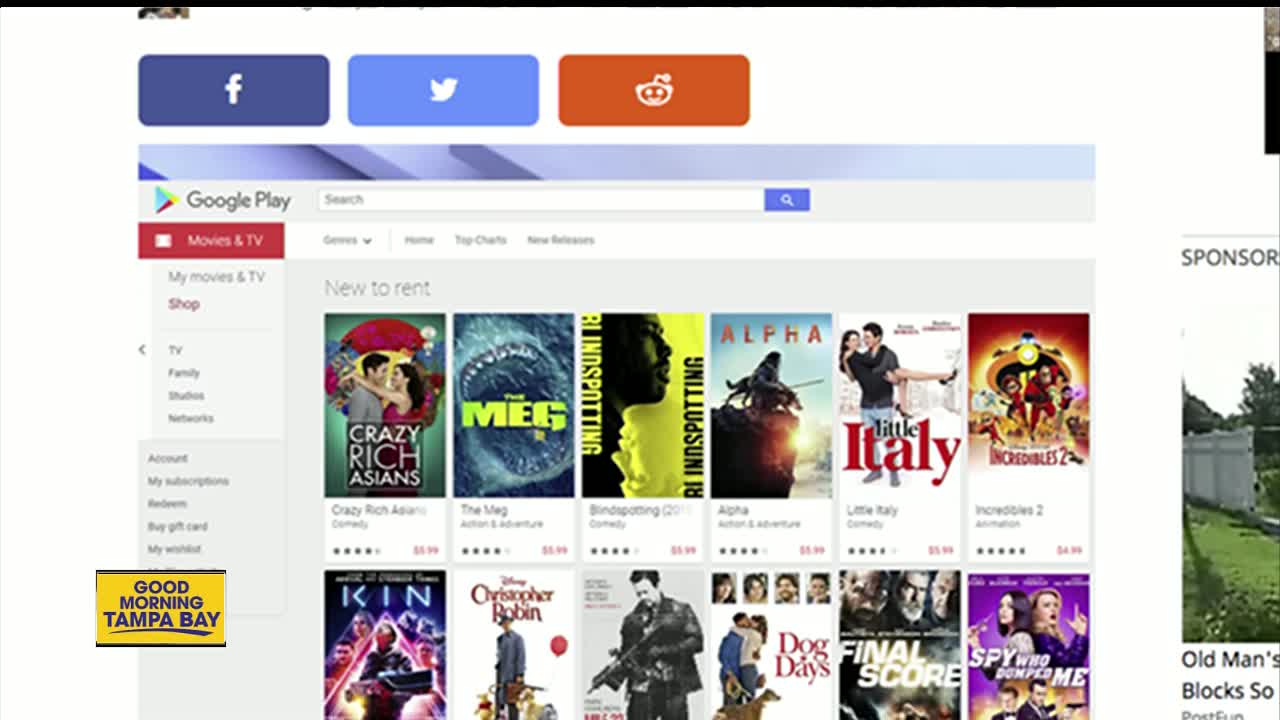This screenshot has width=1280, height=720.
Task: Share via the Facebook button
Action: pyautogui.click(x=233, y=90)
